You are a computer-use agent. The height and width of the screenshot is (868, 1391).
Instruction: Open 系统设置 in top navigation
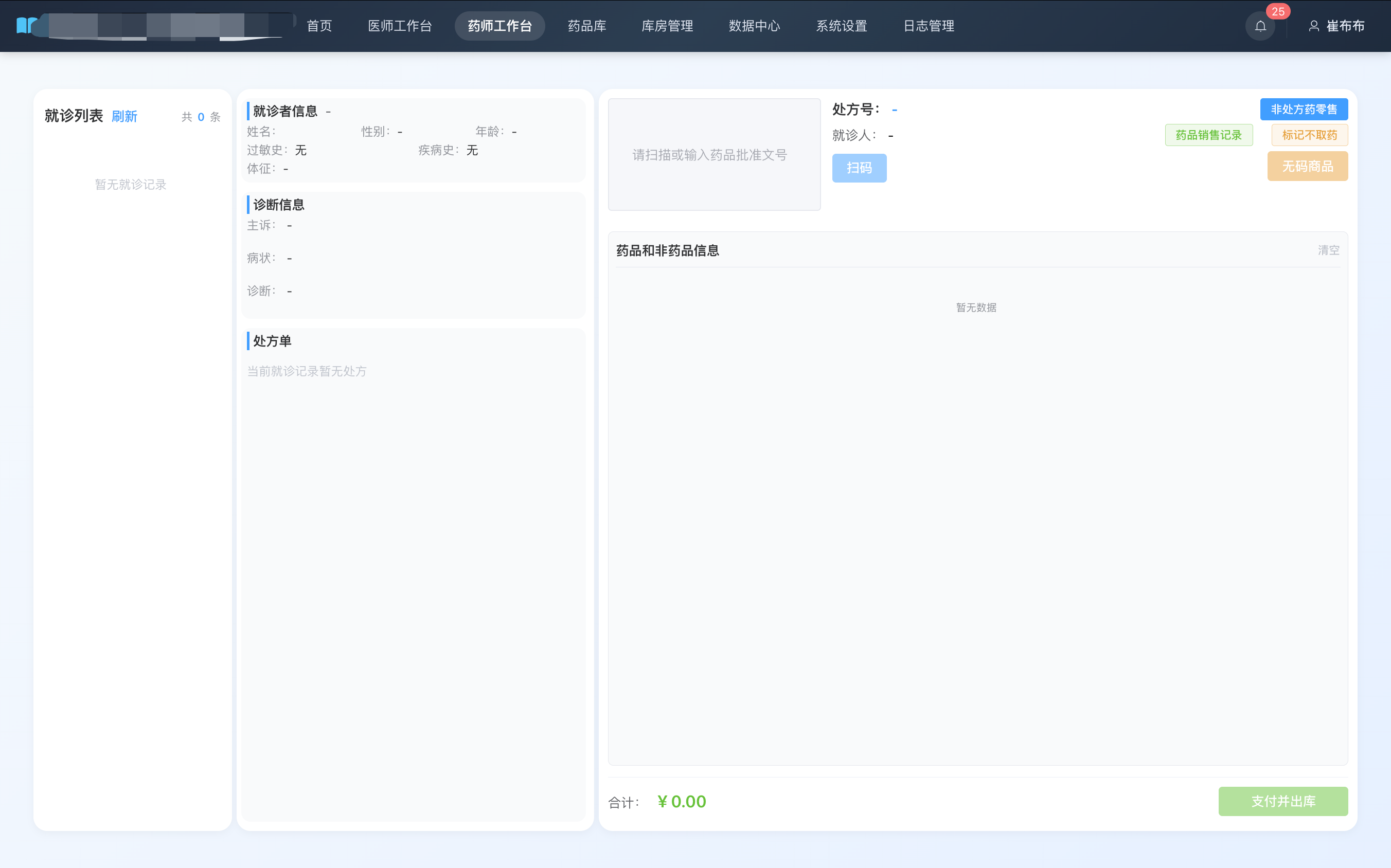coord(842,26)
